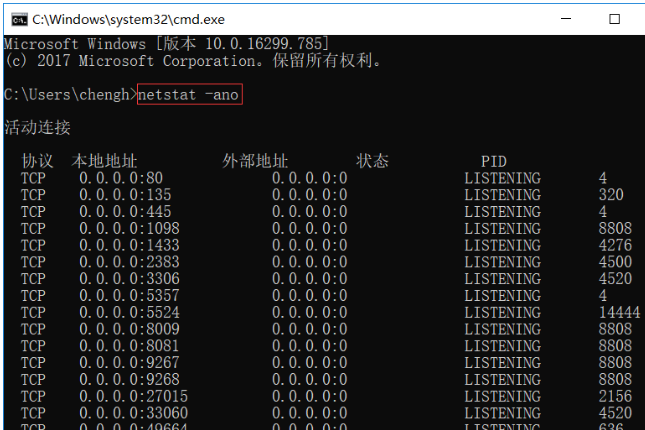The height and width of the screenshot is (430, 645).
Task: Click PID 4 in port 445 row
Action: point(603,212)
